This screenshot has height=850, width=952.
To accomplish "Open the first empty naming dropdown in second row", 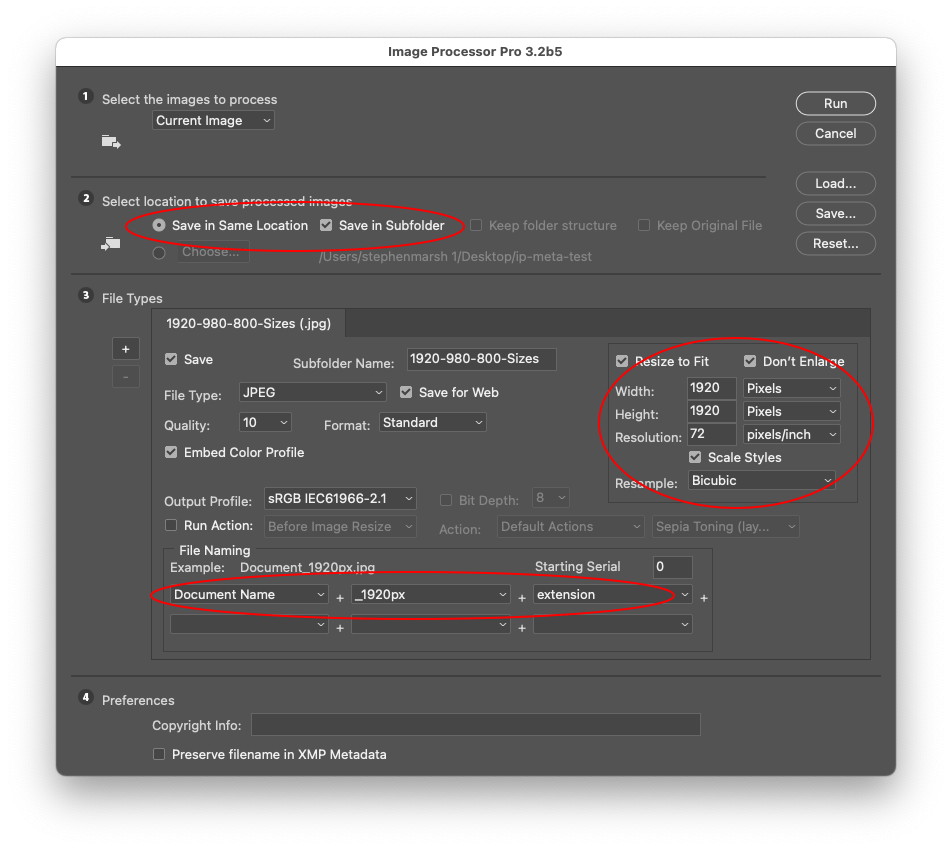I will 250,624.
